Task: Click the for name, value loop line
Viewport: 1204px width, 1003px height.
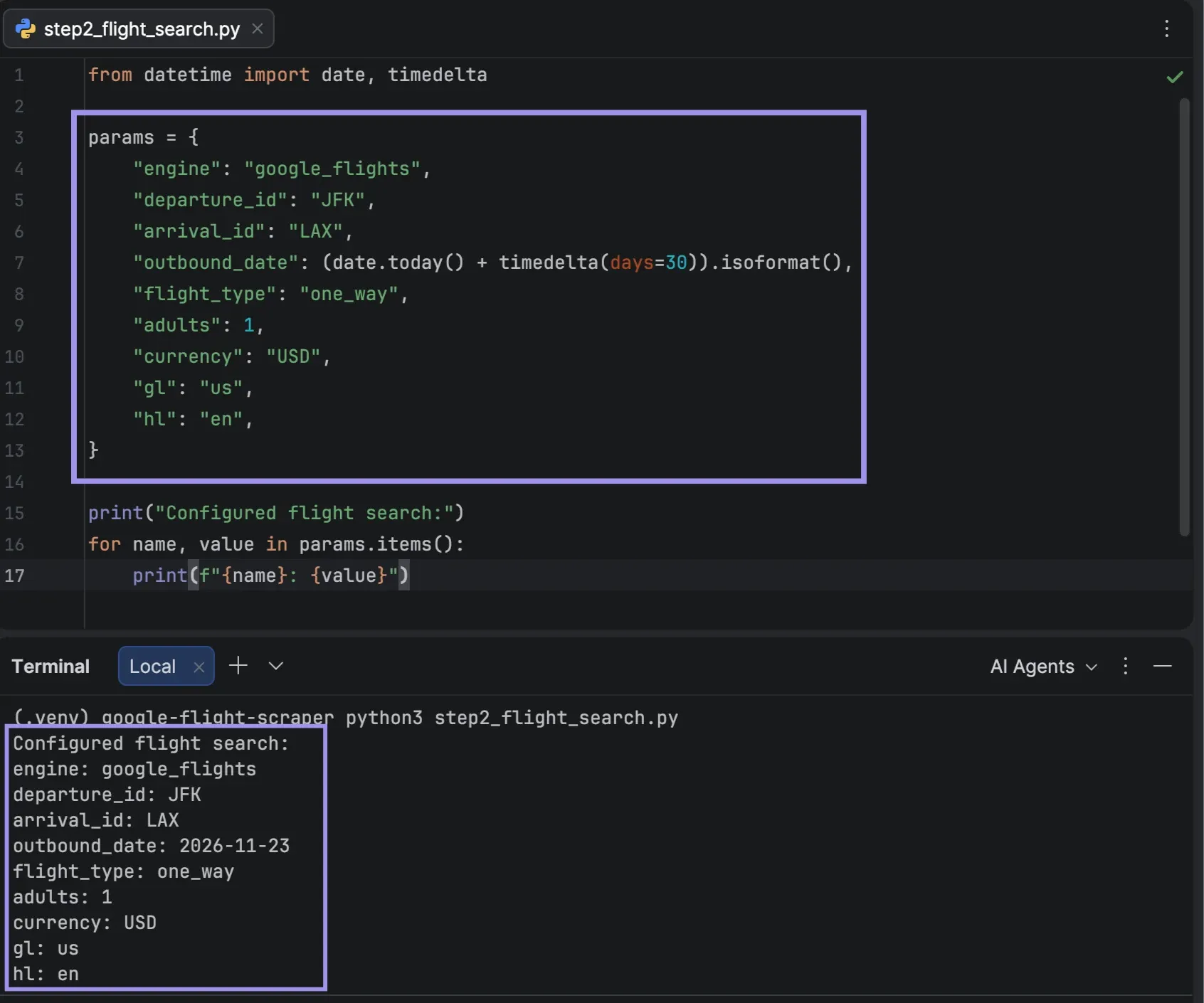Action: pos(276,544)
